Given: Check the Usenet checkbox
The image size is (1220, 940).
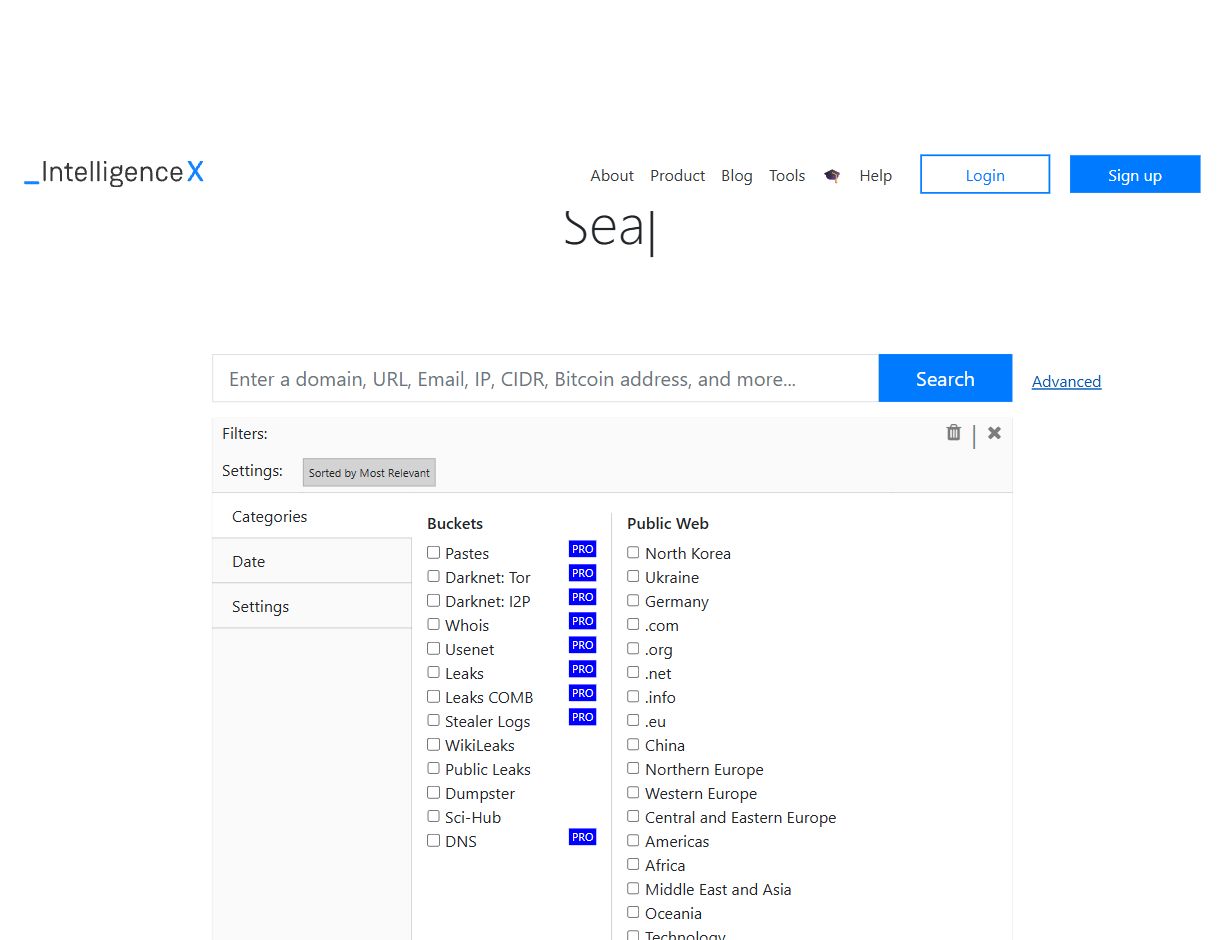Looking at the screenshot, I should tap(434, 648).
